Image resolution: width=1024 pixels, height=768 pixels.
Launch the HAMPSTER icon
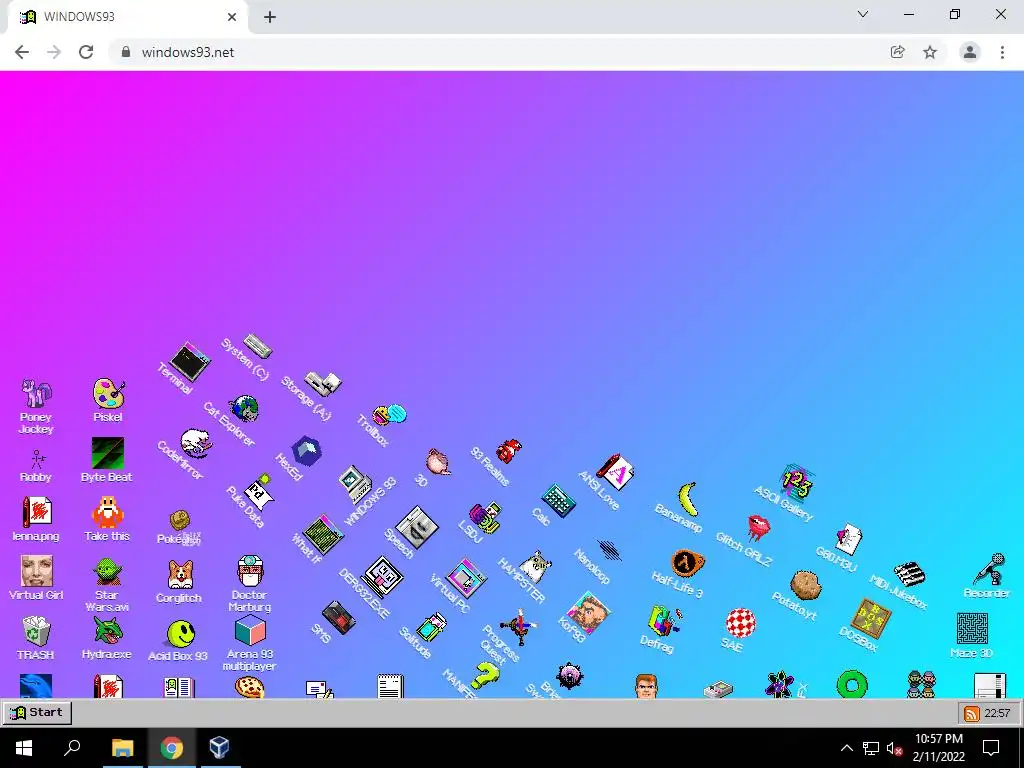point(536,566)
